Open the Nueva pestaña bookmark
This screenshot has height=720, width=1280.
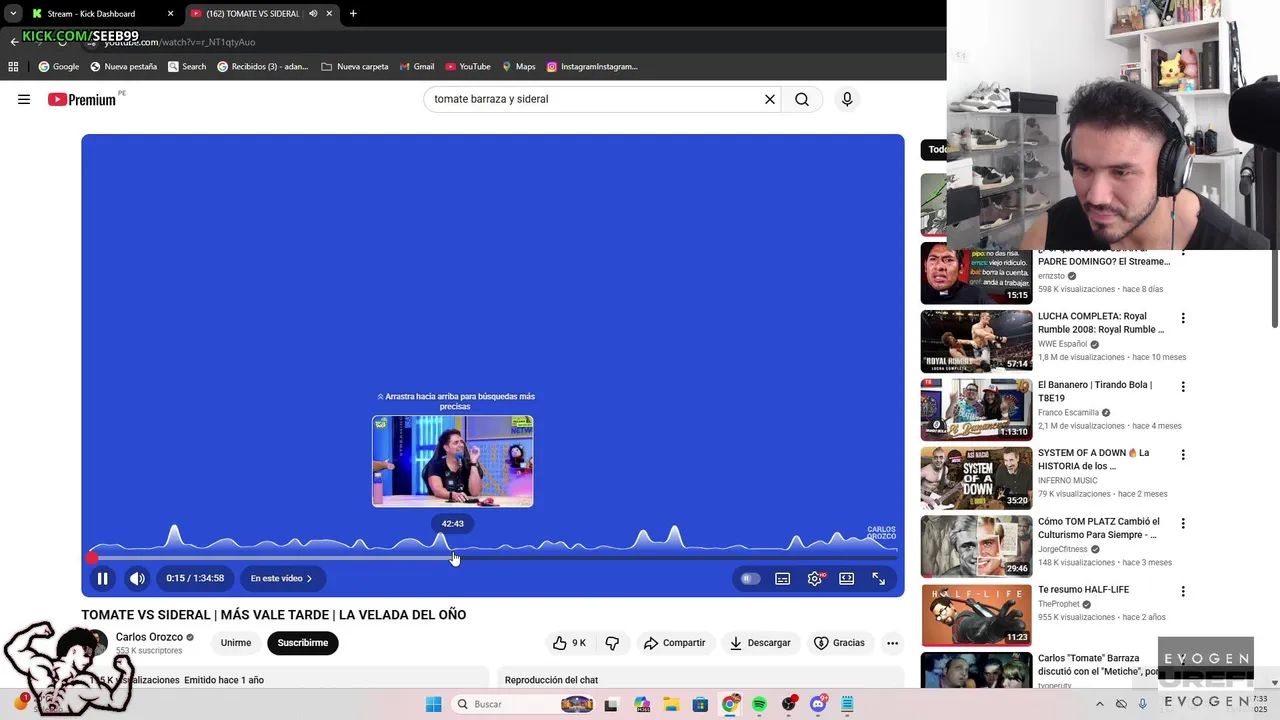tap(123, 67)
